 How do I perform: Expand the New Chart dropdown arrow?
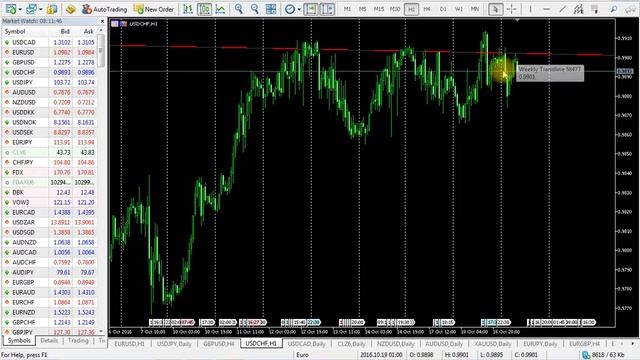[x=20, y=9]
